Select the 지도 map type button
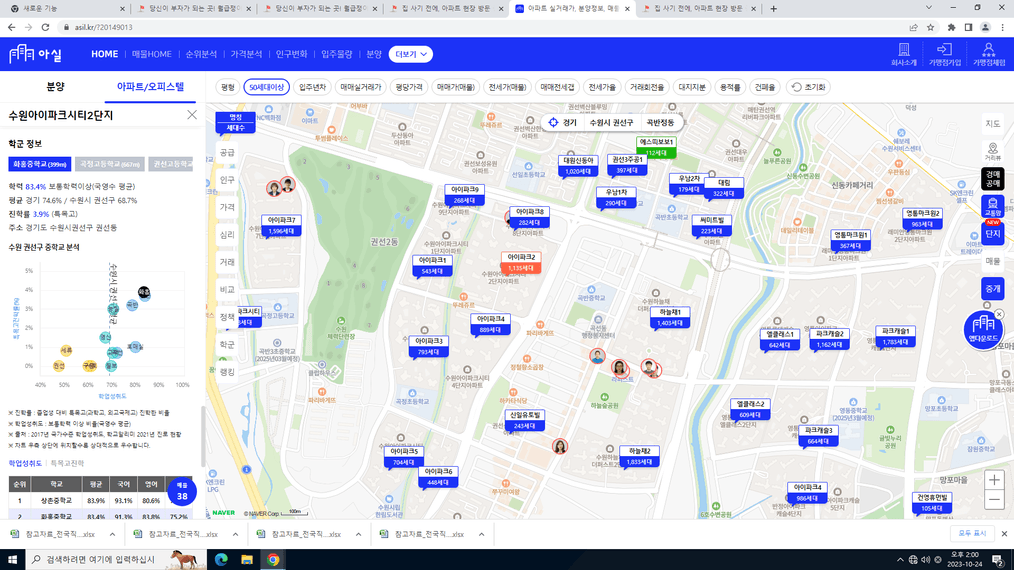The height and width of the screenshot is (570, 1014). tap(993, 124)
